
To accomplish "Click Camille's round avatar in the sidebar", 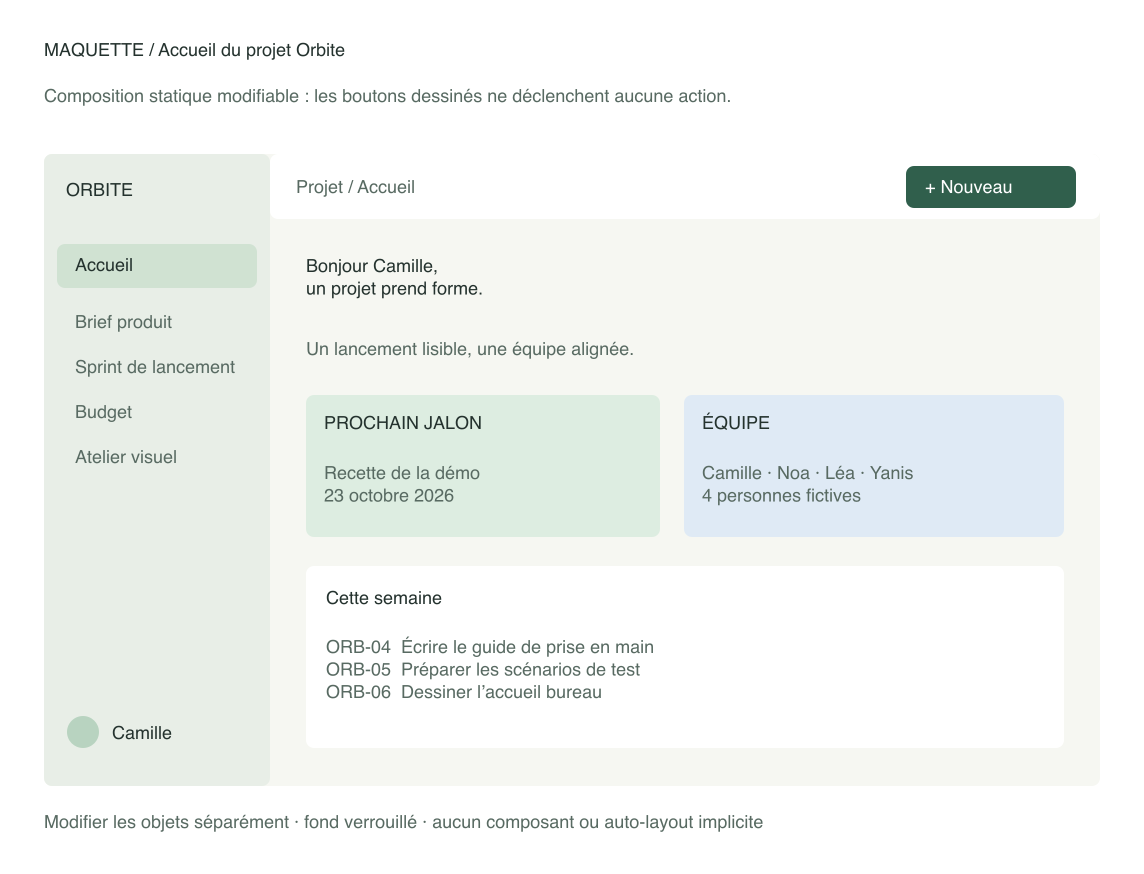I will tap(82, 732).
